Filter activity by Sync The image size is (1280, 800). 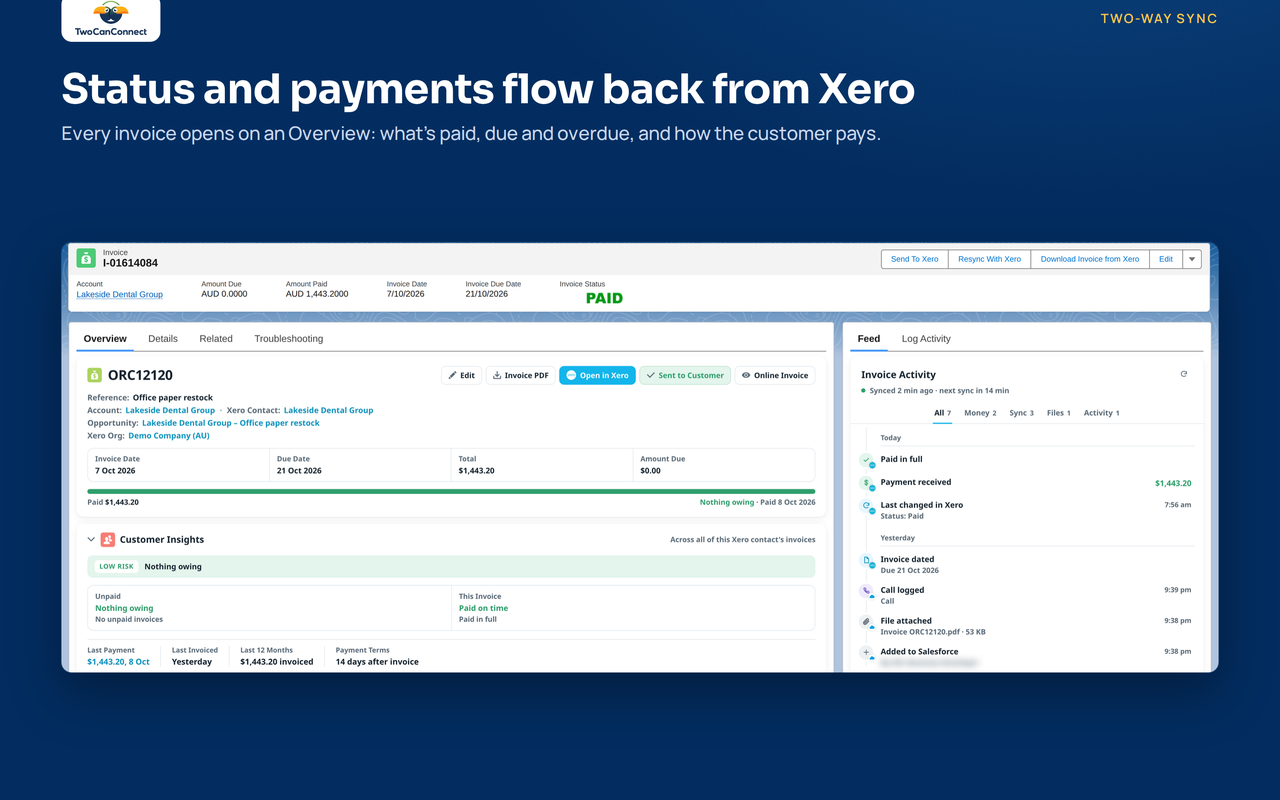point(1021,413)
